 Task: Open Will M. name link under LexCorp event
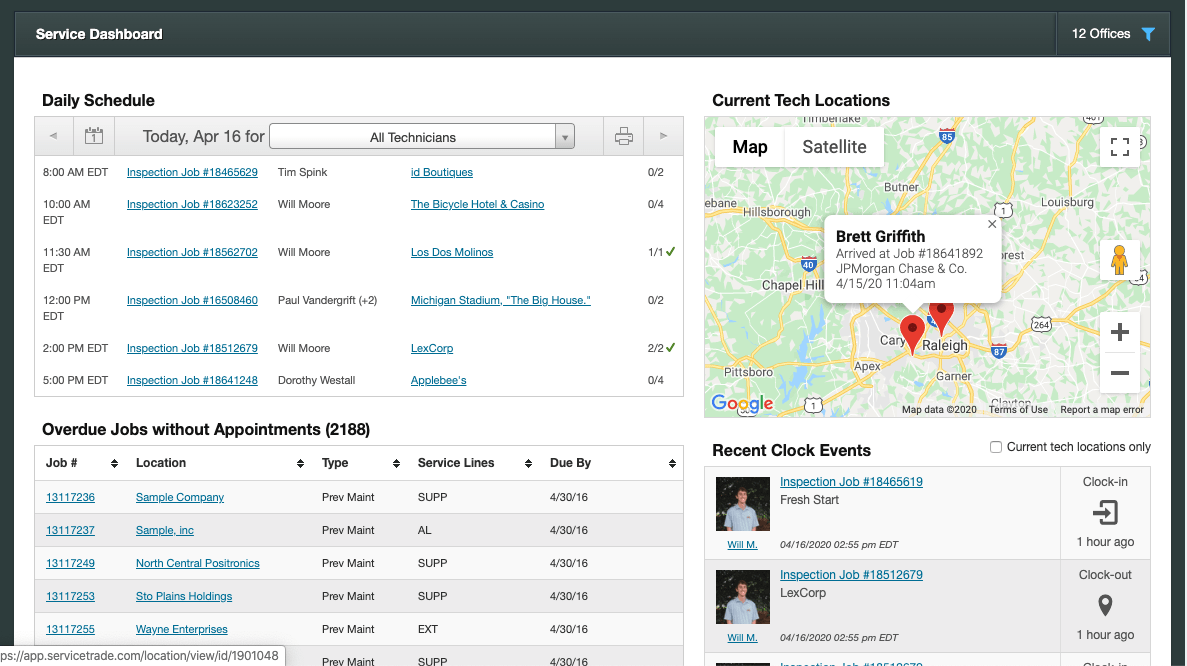point(742,638)
